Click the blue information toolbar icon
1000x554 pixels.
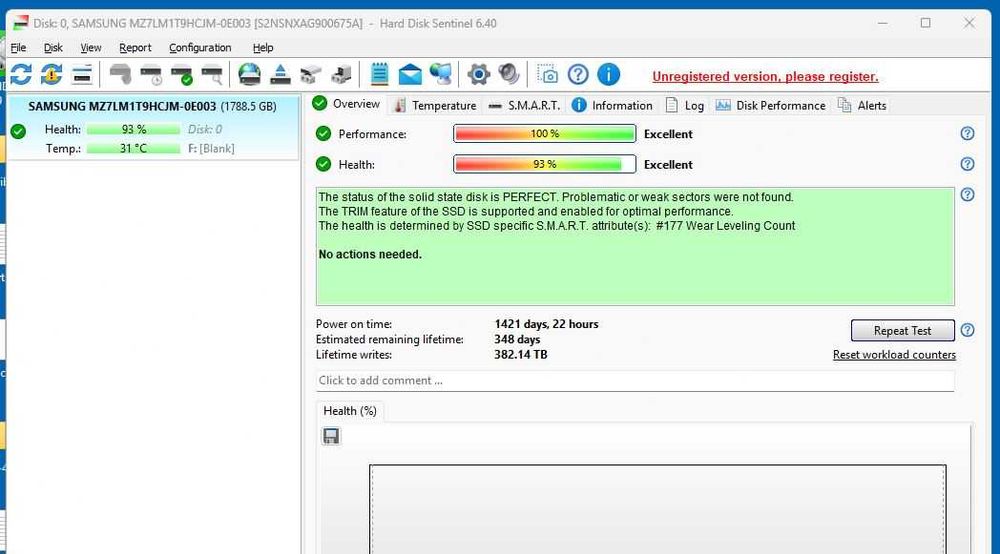click(608, 75)
